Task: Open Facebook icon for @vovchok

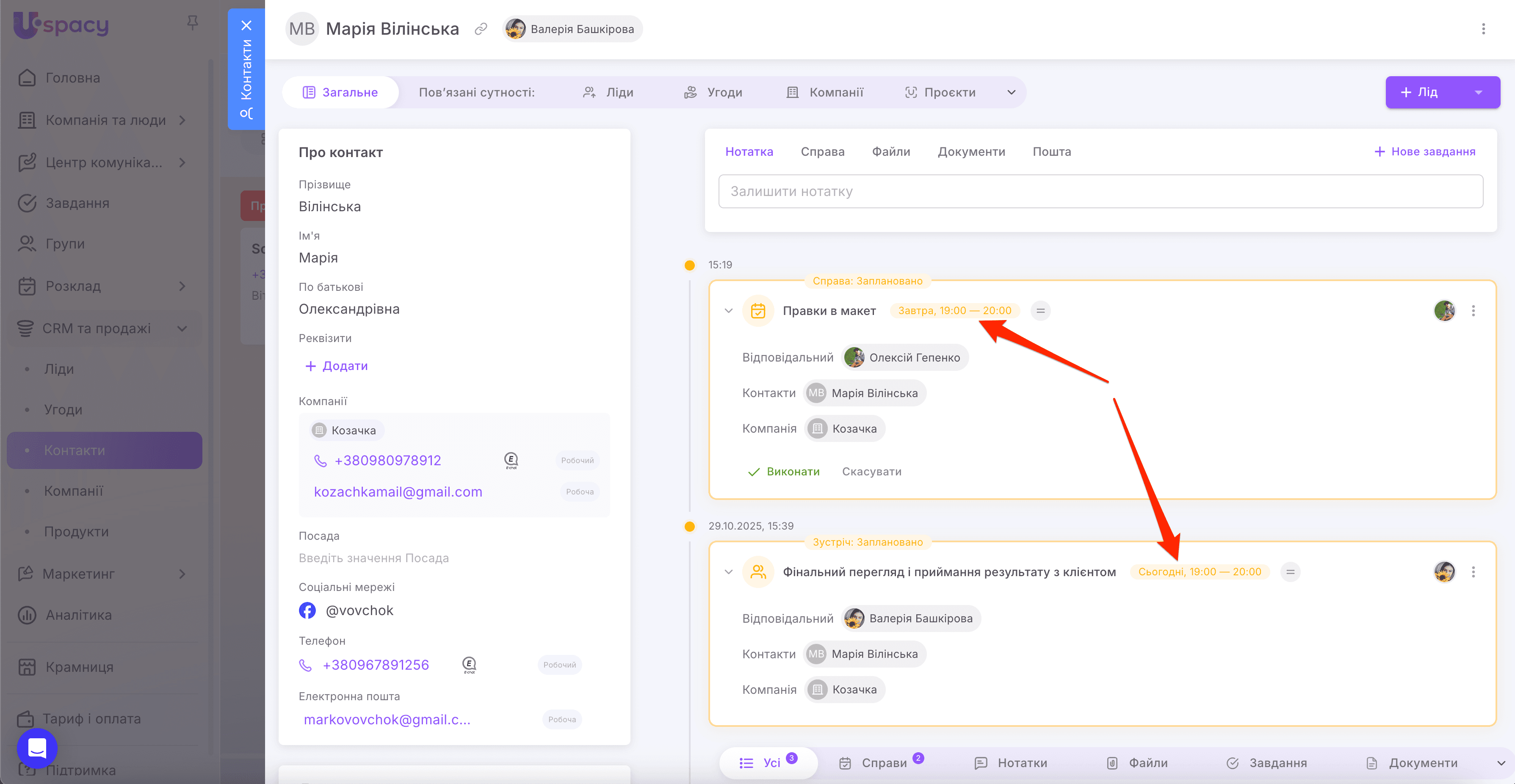Action: click(307, 610)
